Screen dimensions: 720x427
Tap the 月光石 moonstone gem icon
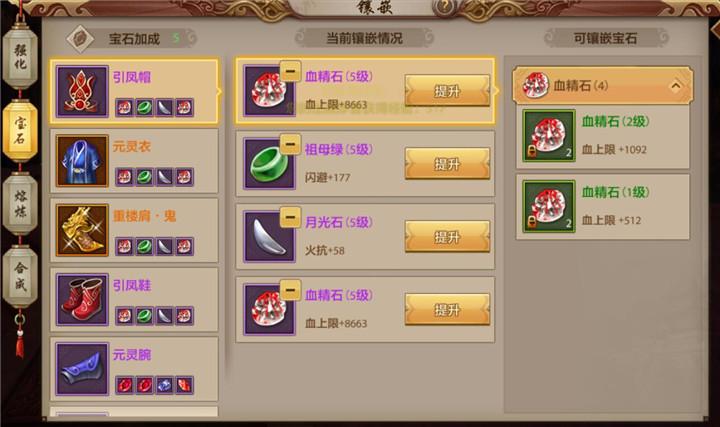click(269, 236)
